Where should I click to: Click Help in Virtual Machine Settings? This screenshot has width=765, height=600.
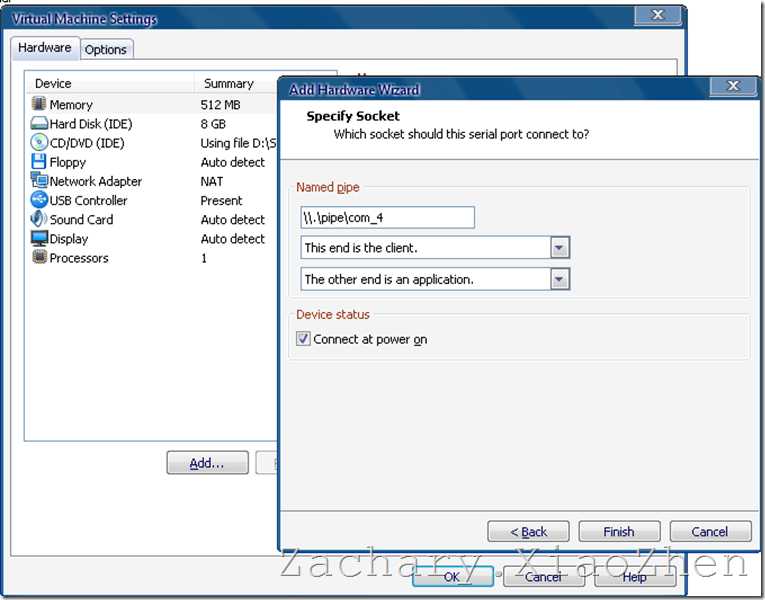(x=635, y=577)
